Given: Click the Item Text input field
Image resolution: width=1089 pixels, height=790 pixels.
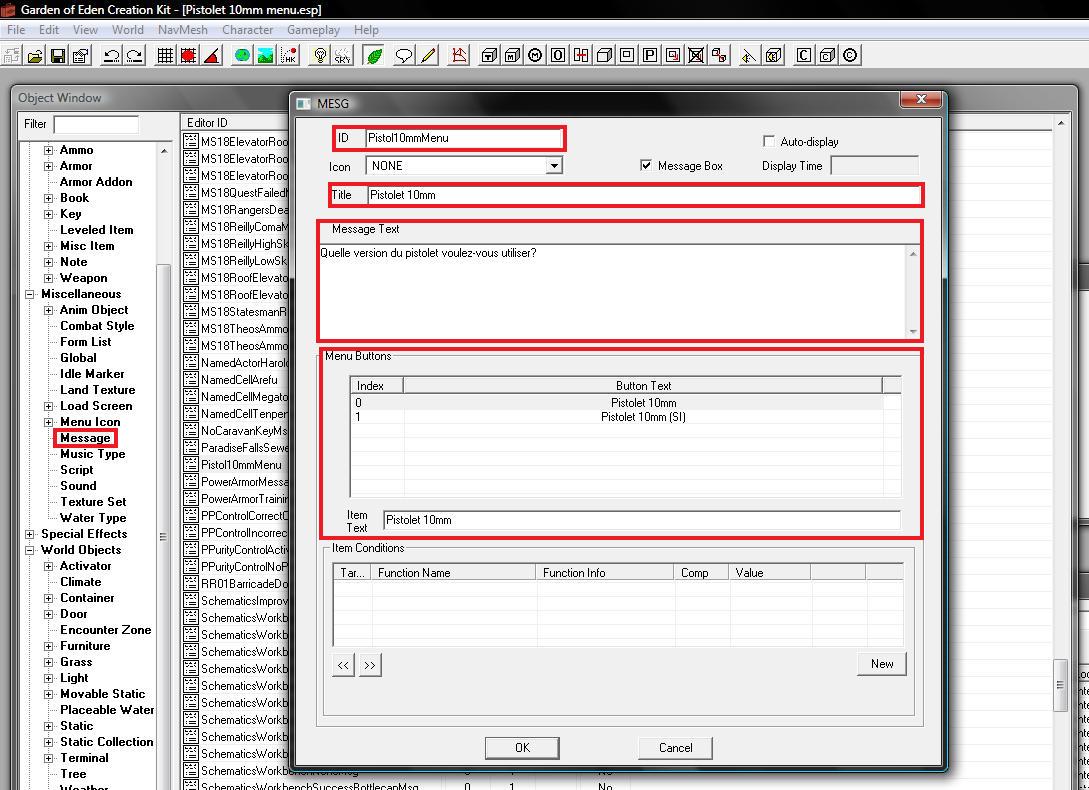Looking at the screenshot, I should pyautogui.click(x=642, y=520).
